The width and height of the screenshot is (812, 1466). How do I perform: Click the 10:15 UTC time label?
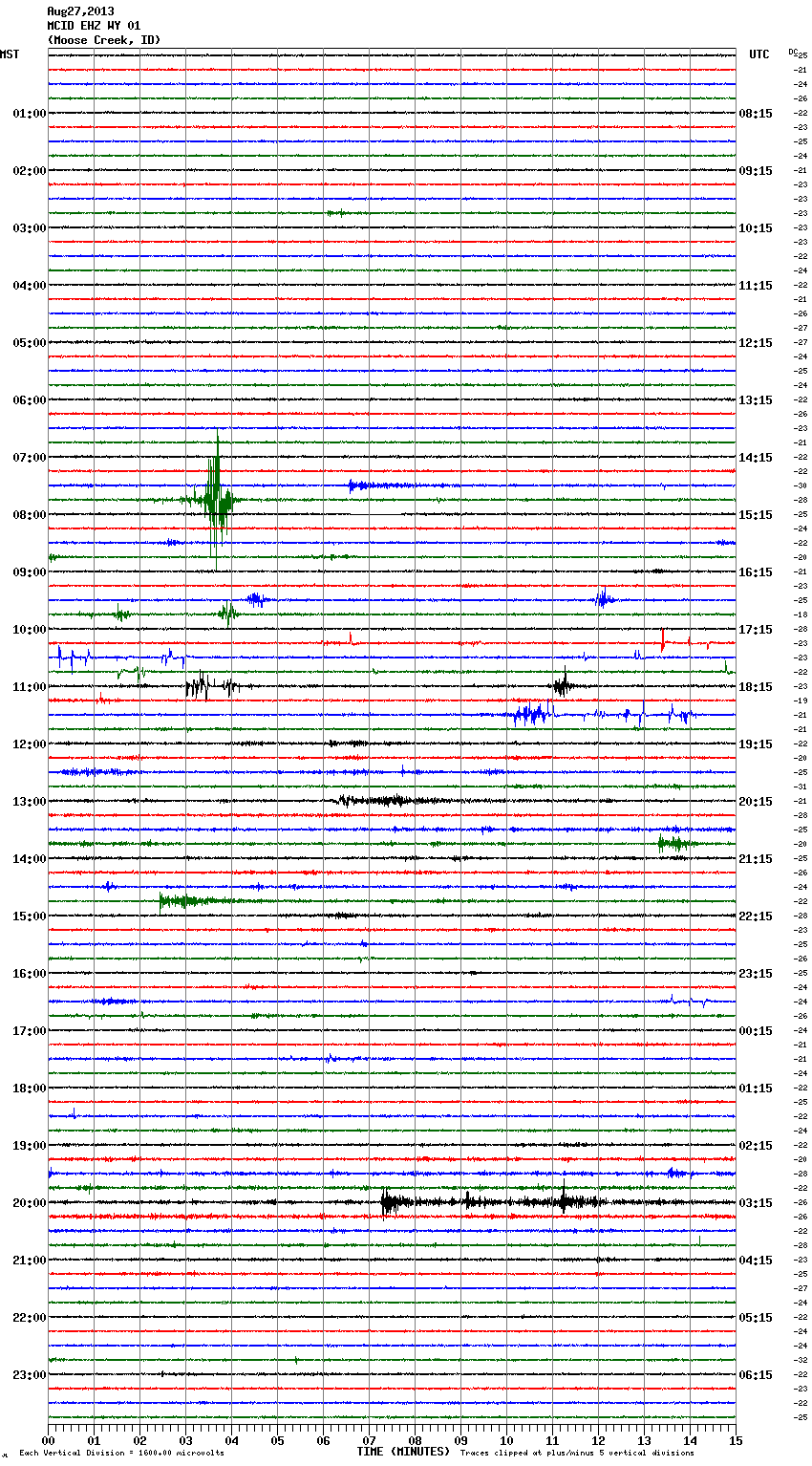click(756, 227)
